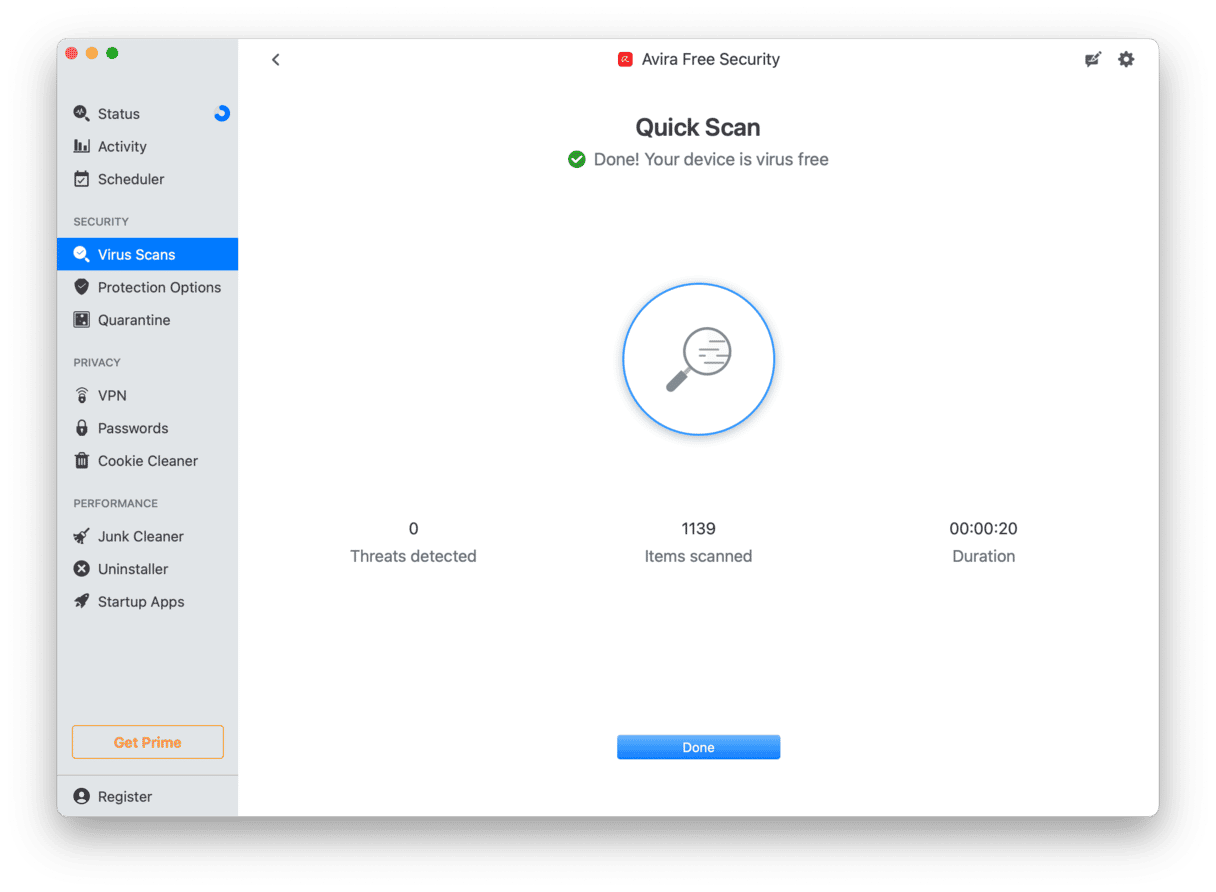Click the green checkmark beside Done message
Screen dimensions: 1216x892
[x=577, y=159]
